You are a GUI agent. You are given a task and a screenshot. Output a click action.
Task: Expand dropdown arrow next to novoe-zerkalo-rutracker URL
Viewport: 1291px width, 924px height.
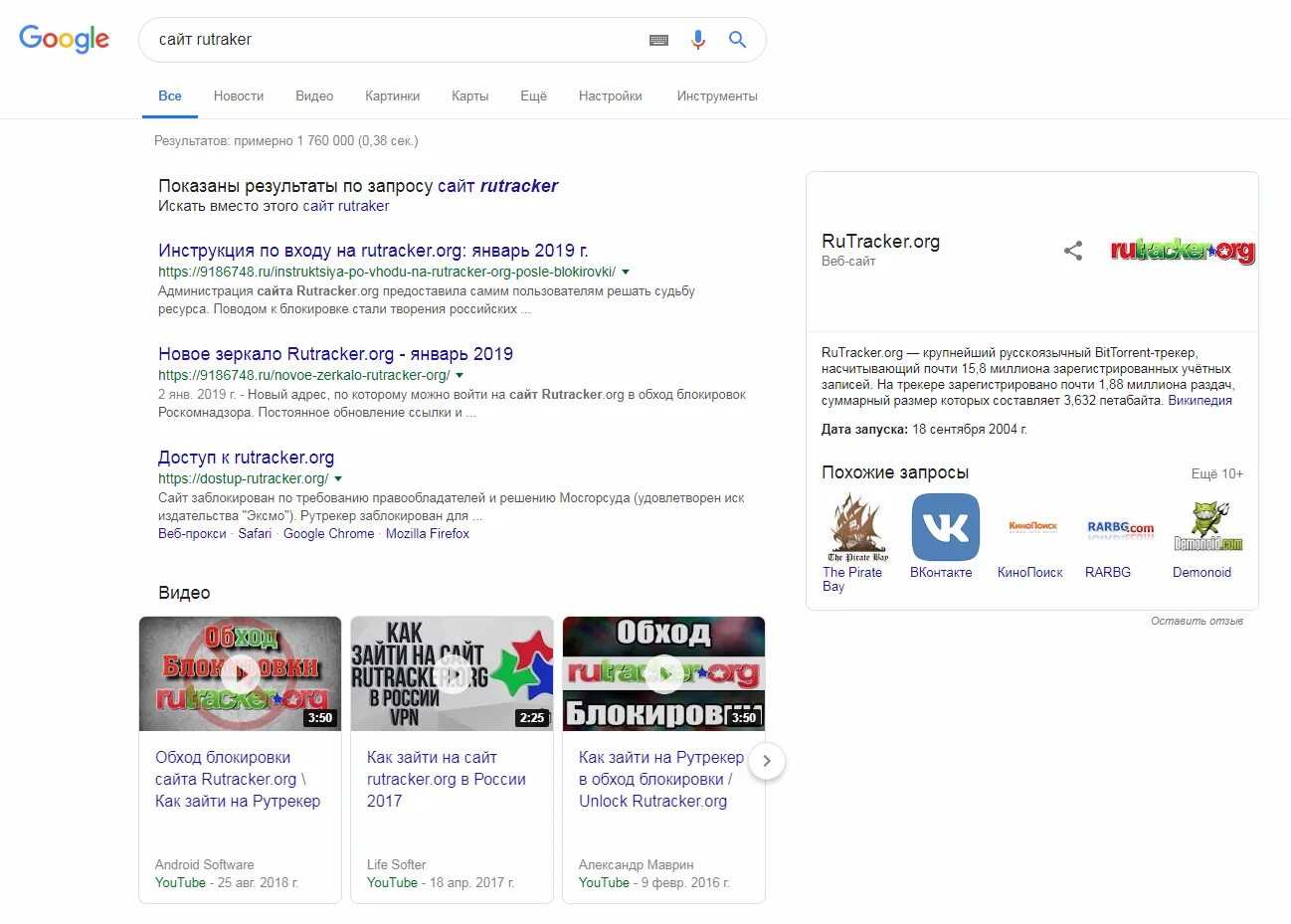(x=460, y=375)
